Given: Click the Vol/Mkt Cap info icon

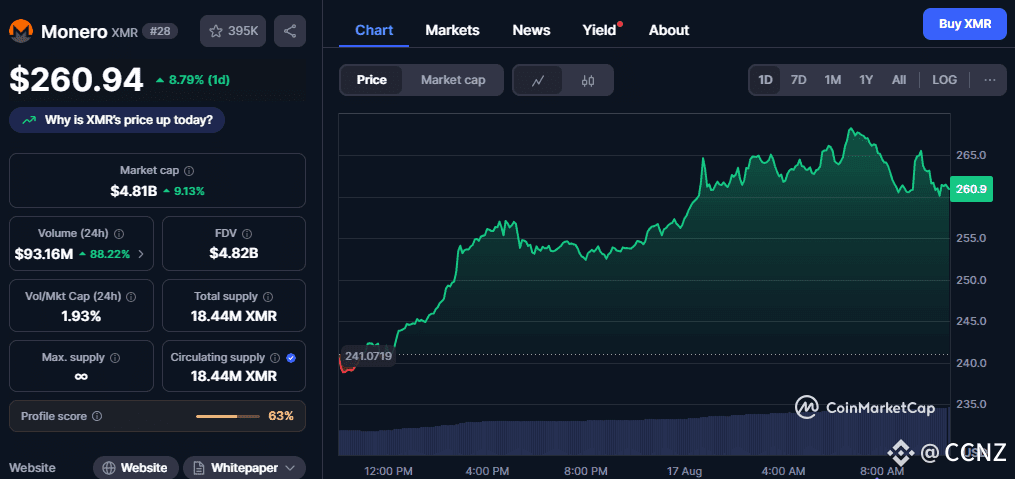Looking at the screenshot, I should pos(131,296).
